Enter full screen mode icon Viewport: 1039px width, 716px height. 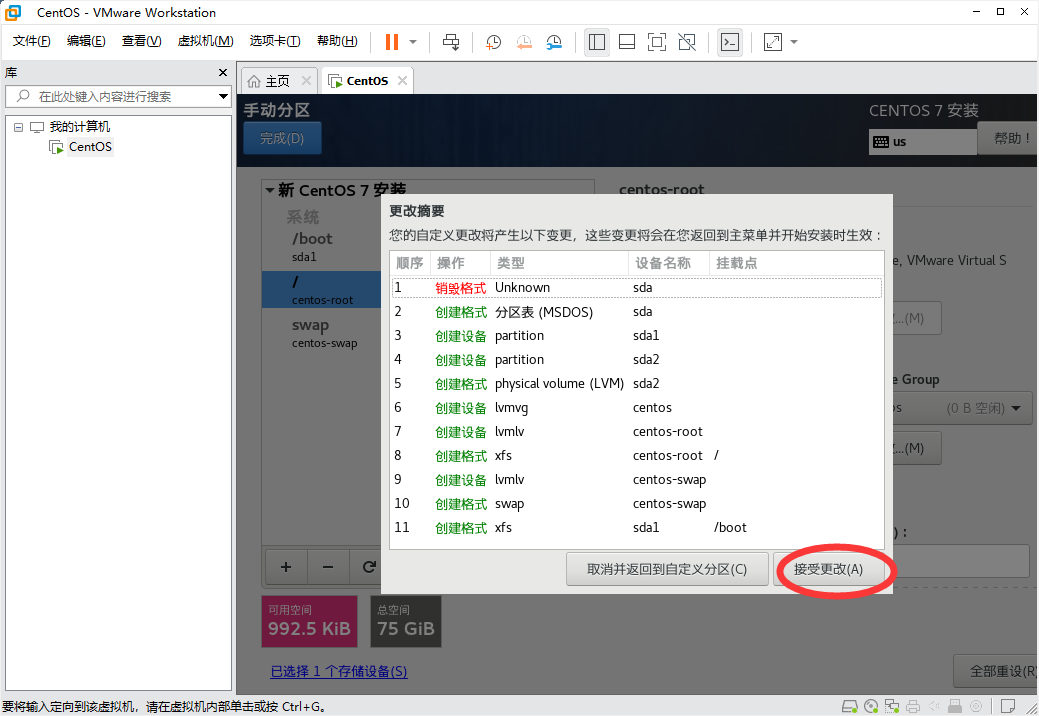coord(657,42)
